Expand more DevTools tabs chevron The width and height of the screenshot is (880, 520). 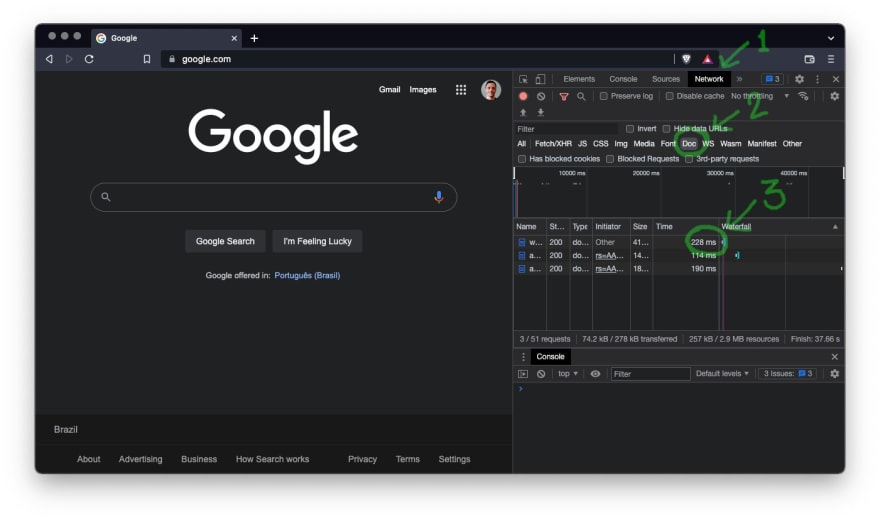coord(739,79)
